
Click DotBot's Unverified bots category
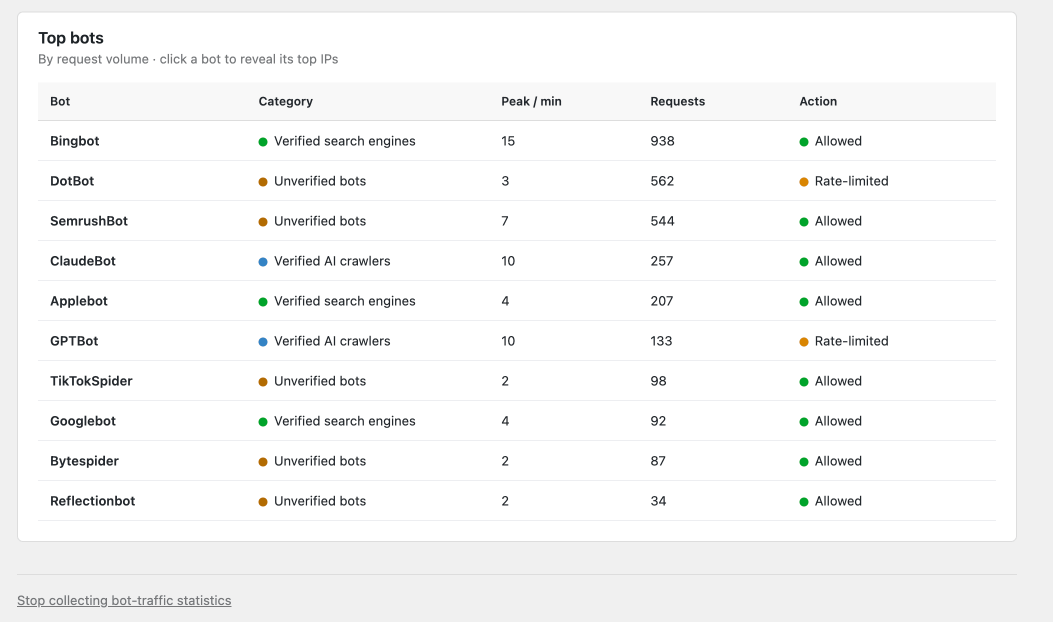pos(312,181)
